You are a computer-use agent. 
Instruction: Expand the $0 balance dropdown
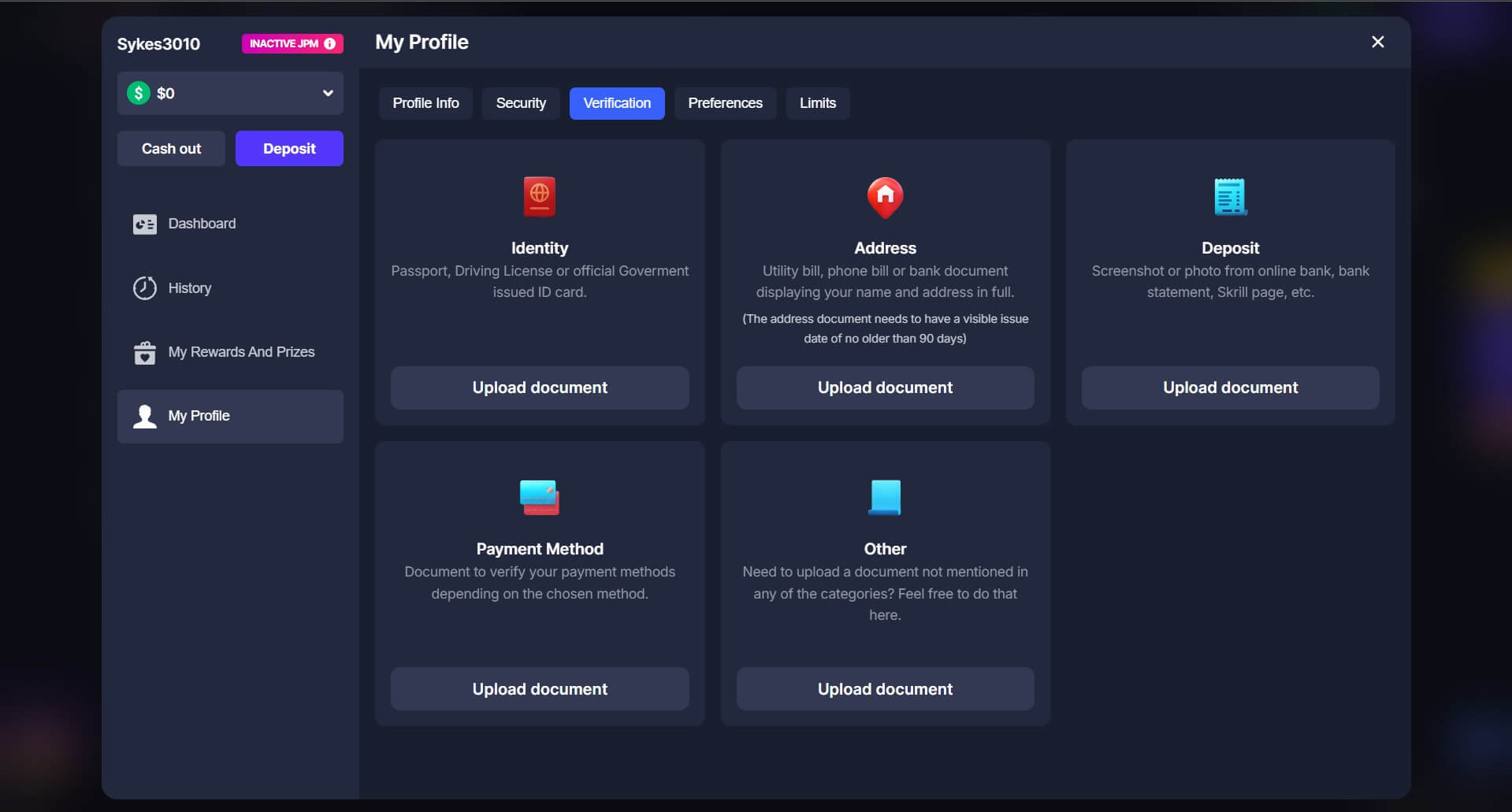point(230,93)
